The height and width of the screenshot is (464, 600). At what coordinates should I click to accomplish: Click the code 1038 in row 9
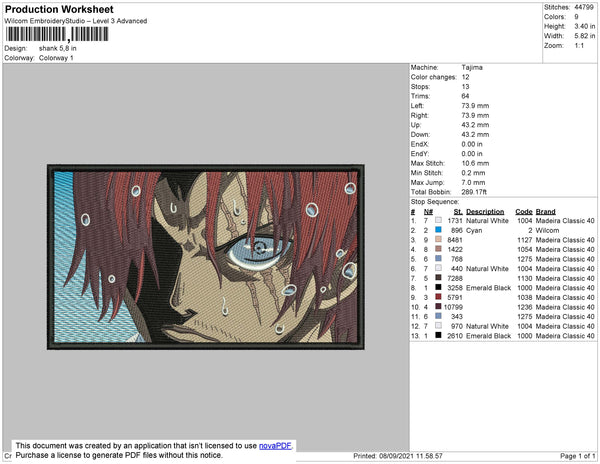tap(525, 297)
